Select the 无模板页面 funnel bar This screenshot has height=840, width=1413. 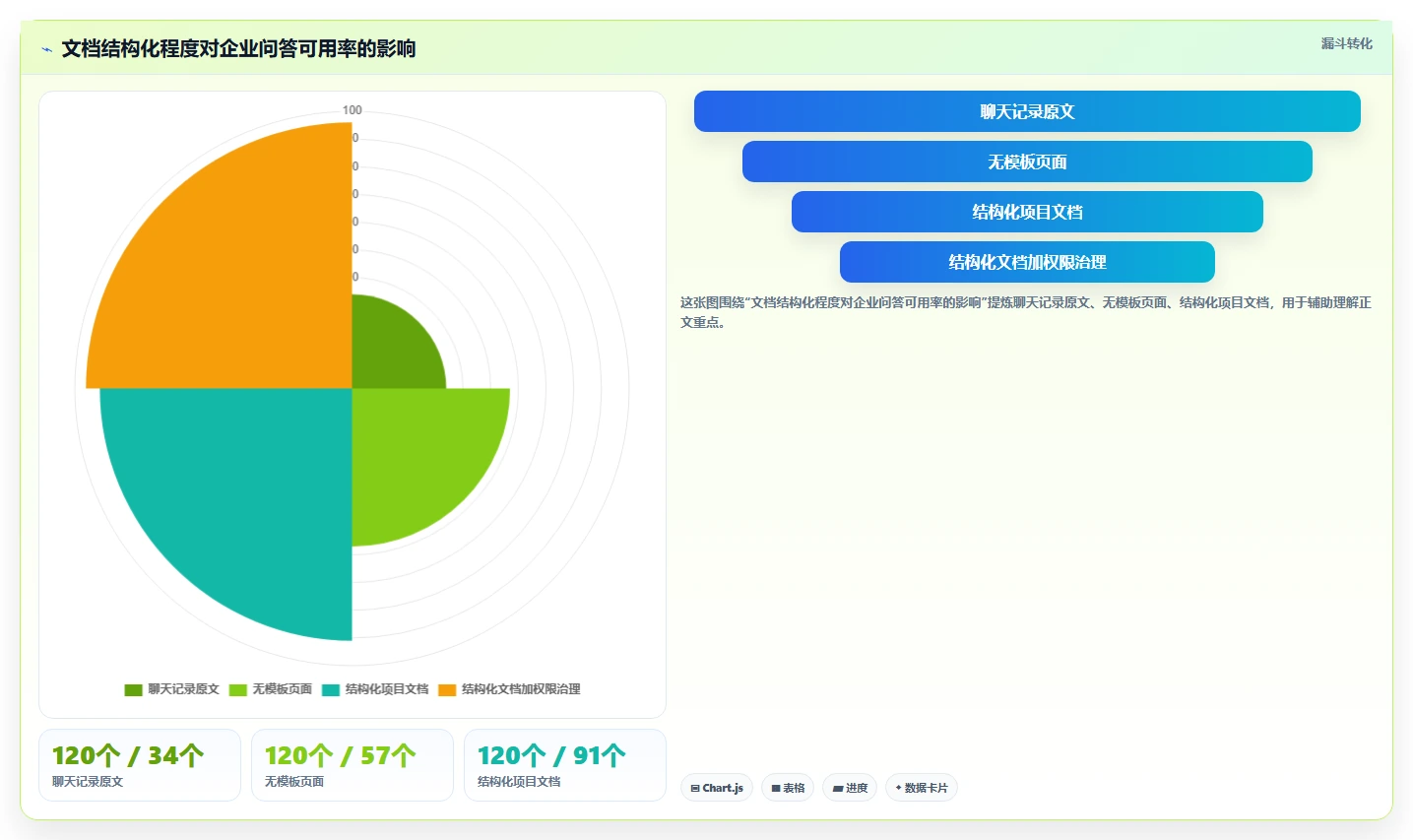1027,162
